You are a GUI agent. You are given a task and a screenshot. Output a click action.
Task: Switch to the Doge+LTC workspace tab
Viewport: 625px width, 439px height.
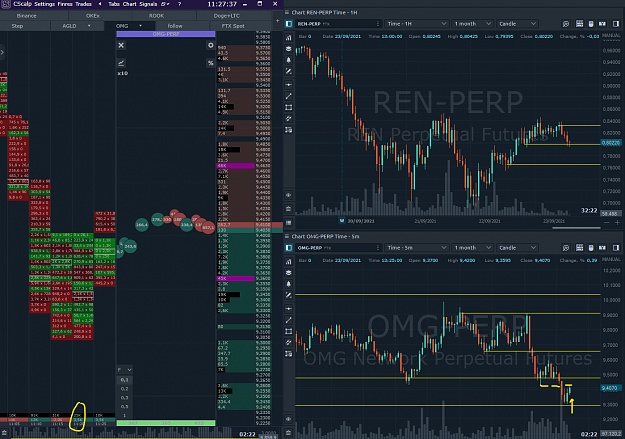[226, 16]
